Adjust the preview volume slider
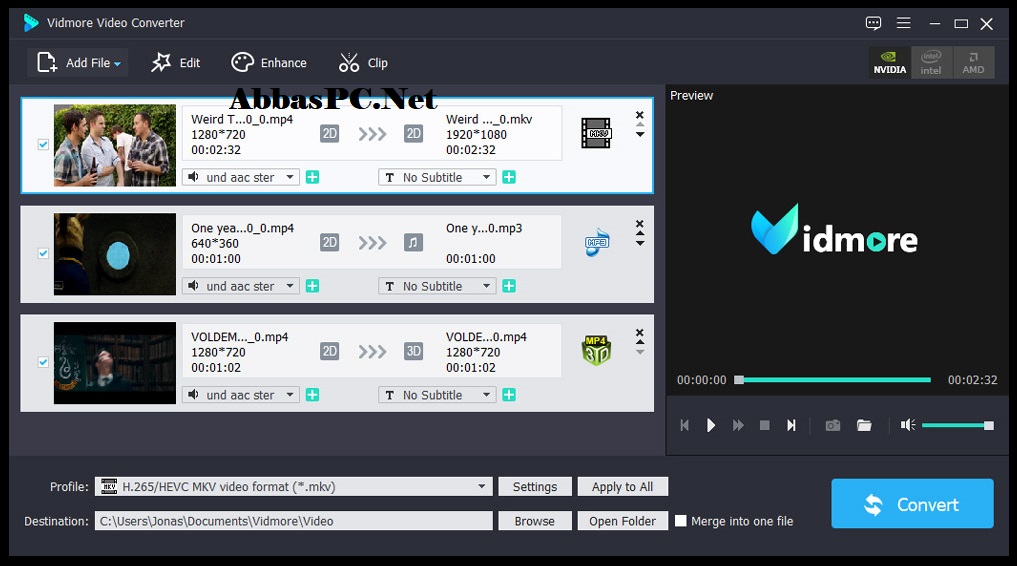 click(x=955, y=425)
